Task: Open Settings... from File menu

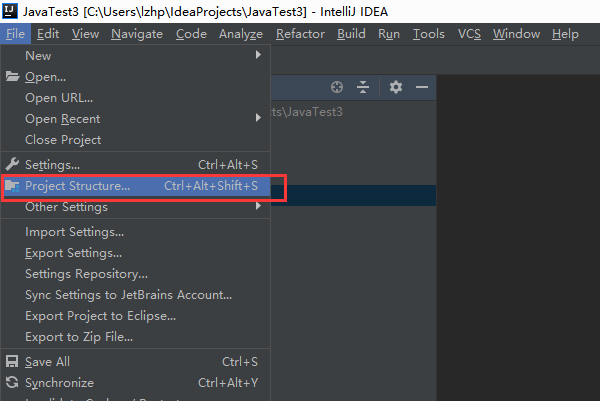Action: pyautogui.click(x=135, y=165)
